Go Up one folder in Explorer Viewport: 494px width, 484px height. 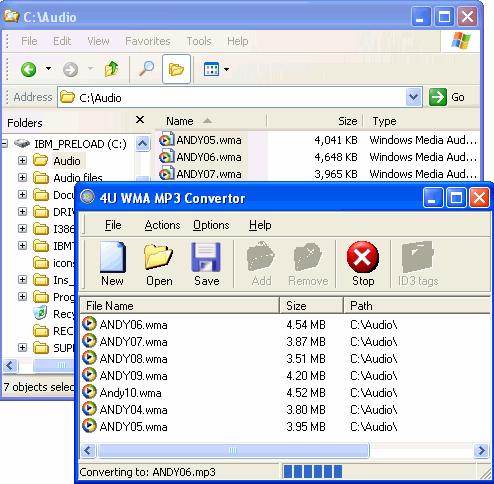111,69
